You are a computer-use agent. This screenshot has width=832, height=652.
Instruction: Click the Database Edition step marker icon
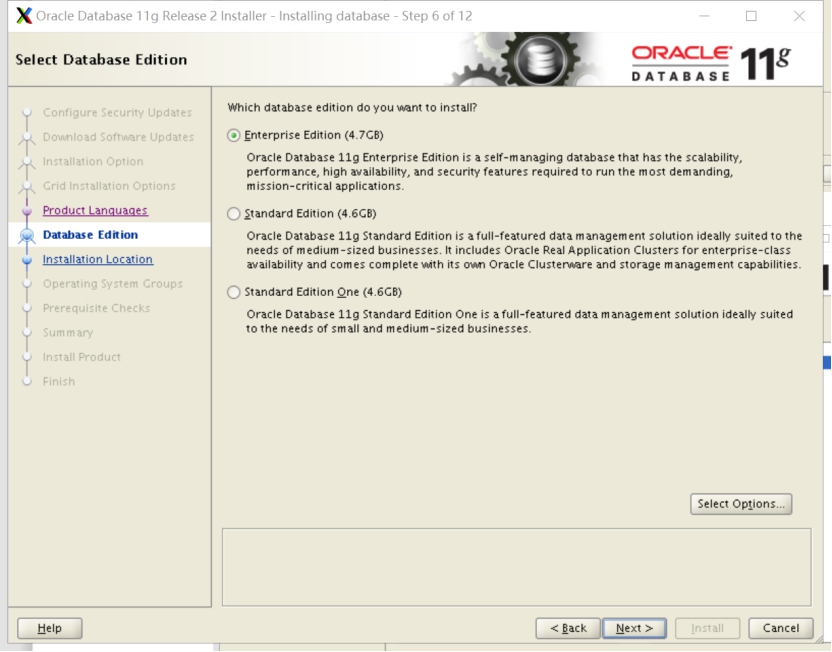tap(27, 235)
